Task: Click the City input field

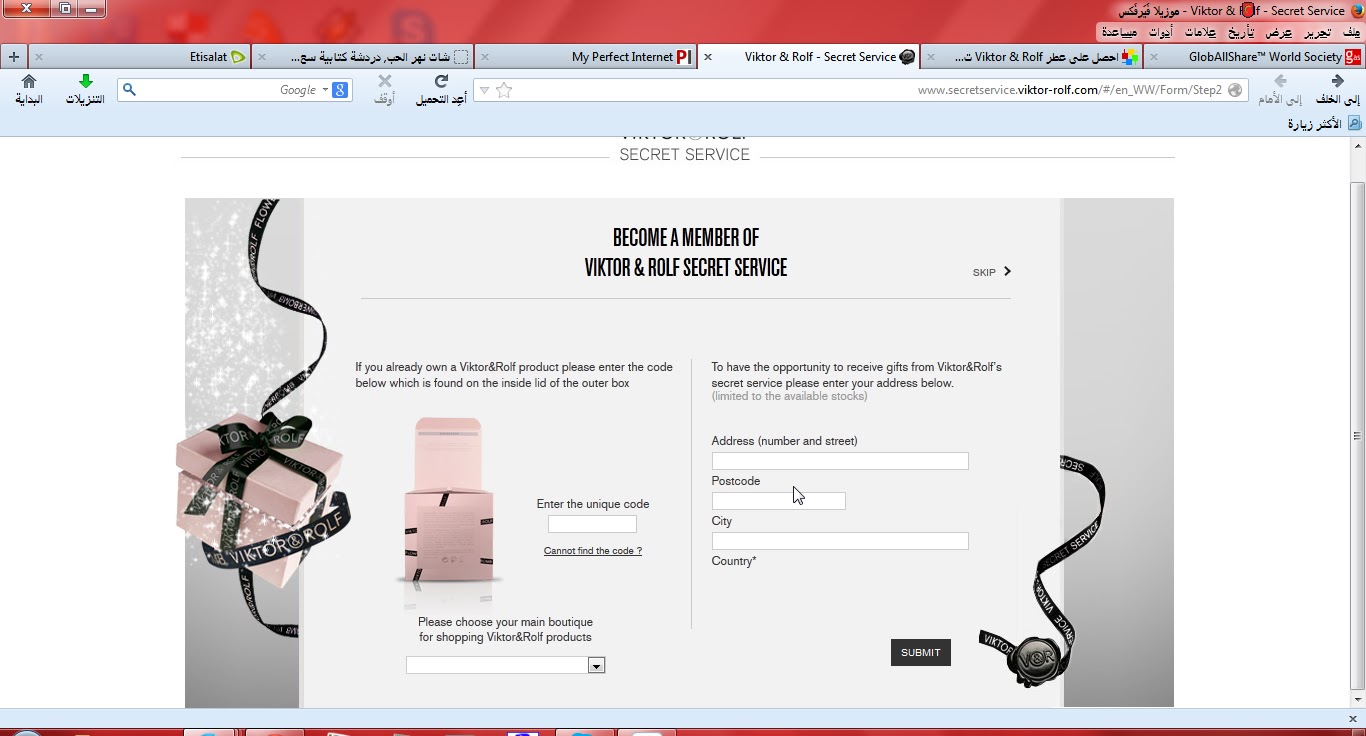Action: point(840,541)
